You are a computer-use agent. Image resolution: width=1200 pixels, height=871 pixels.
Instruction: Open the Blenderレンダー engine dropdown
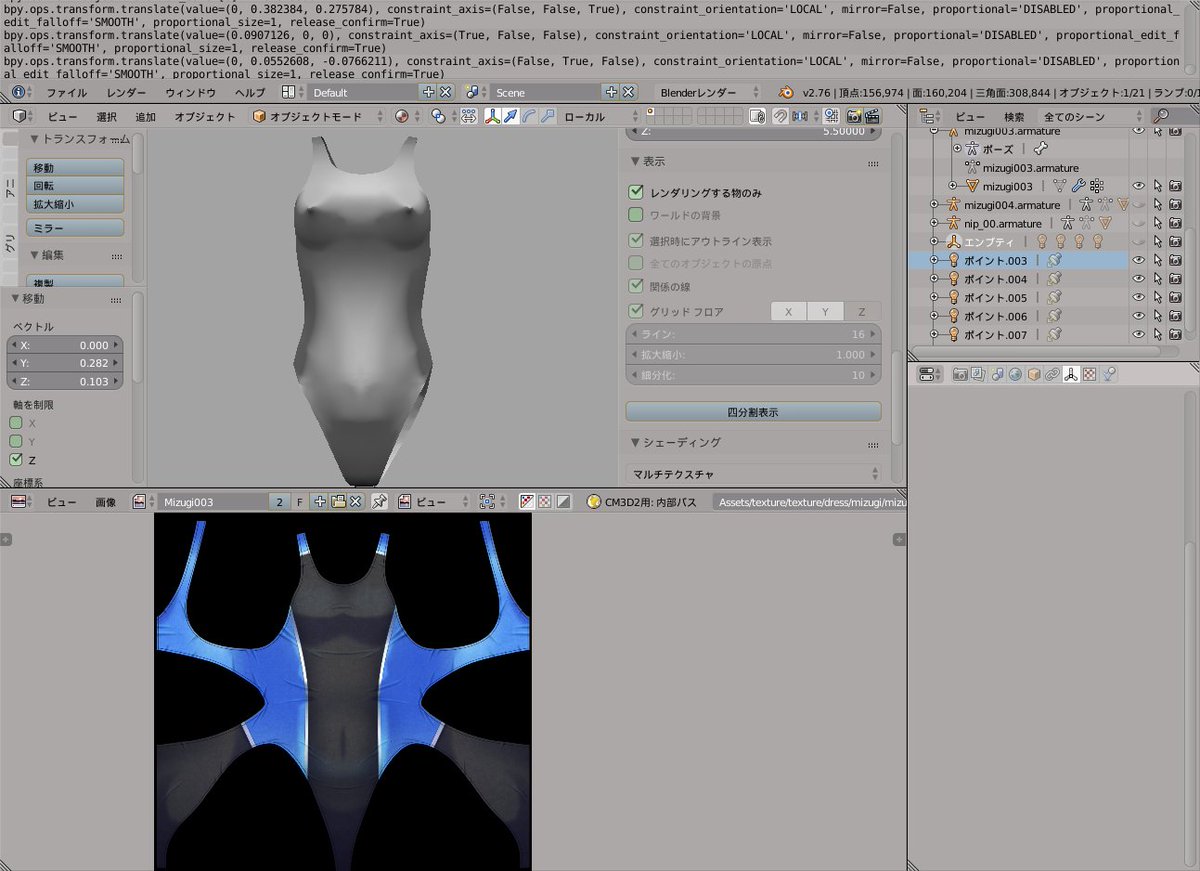pyautogui.click(x=708, y=92)
